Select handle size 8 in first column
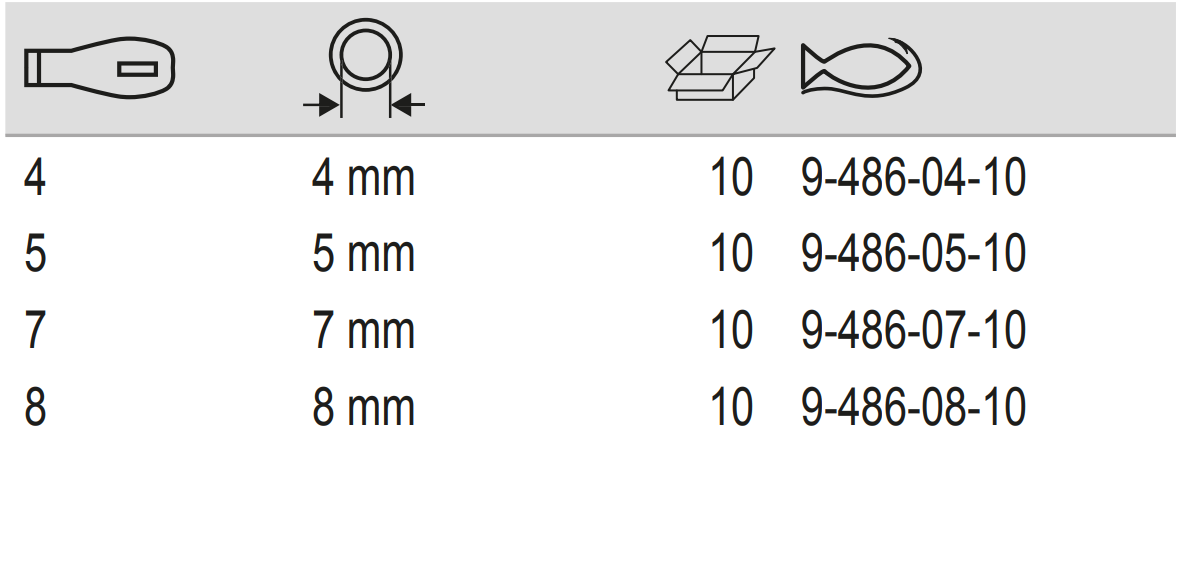Viewport: 1182px width, 588px height. point(35,408)
